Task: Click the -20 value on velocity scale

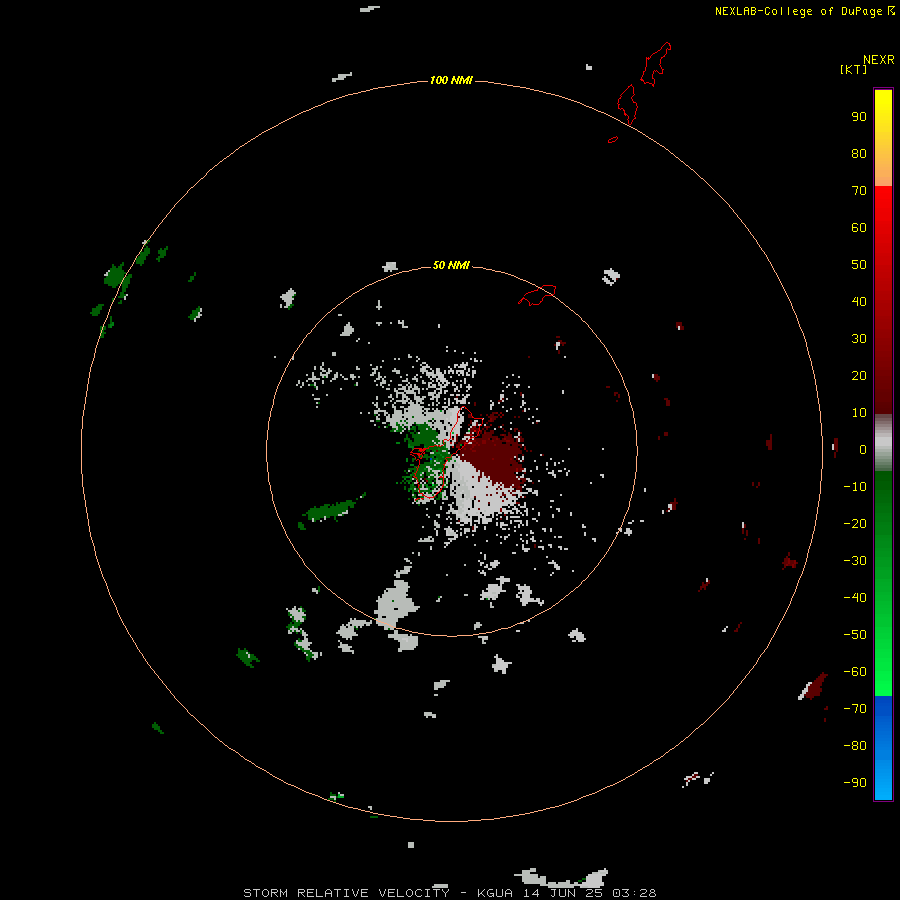Action: 855,523
